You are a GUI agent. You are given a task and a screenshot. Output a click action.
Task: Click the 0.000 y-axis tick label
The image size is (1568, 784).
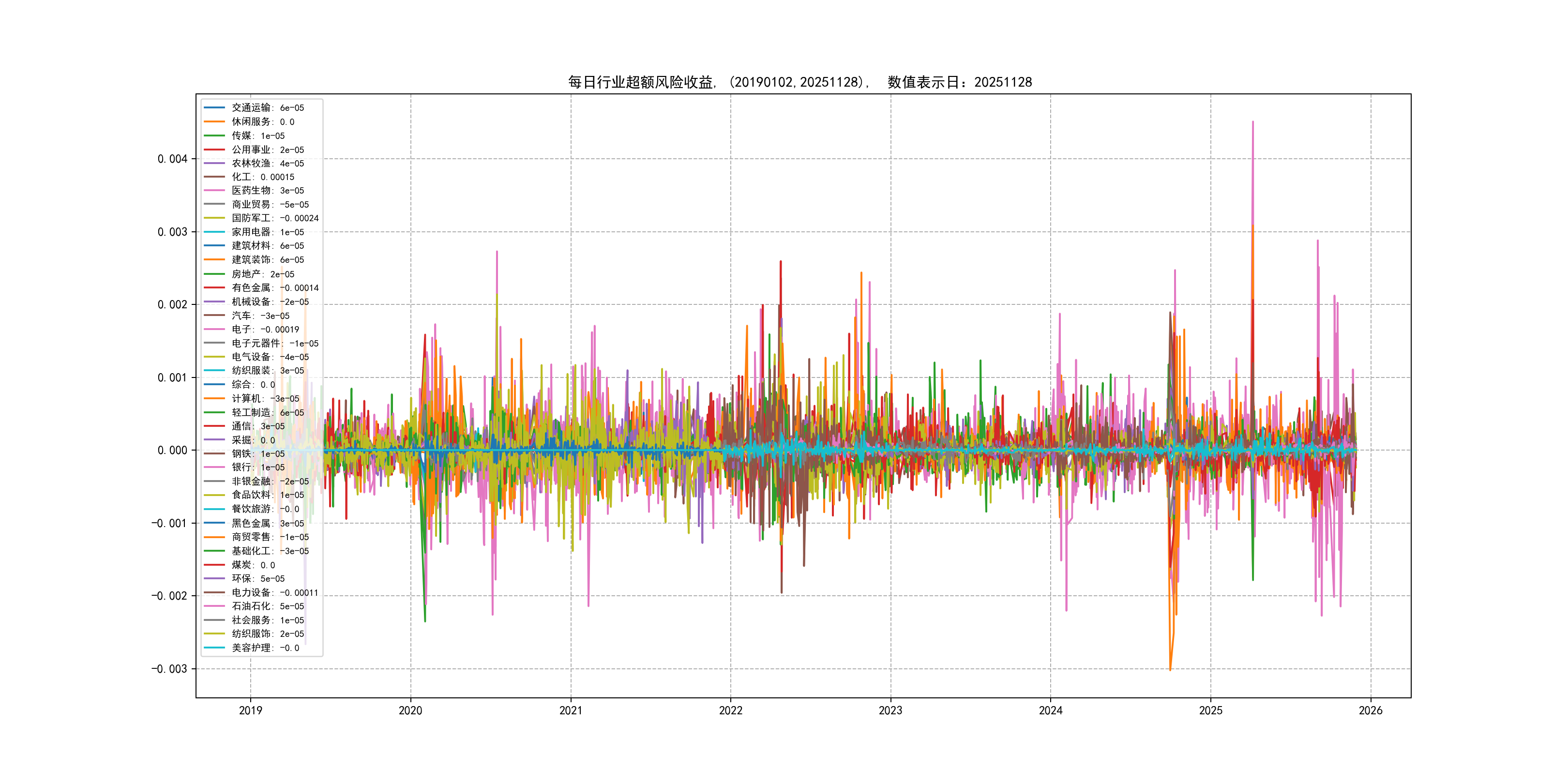point(172,451)
